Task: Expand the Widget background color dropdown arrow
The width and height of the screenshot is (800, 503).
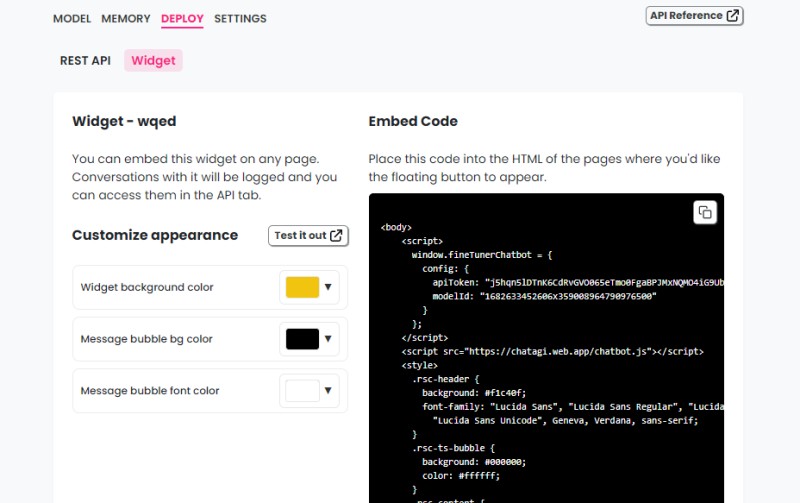Action: tap(328, 287)
